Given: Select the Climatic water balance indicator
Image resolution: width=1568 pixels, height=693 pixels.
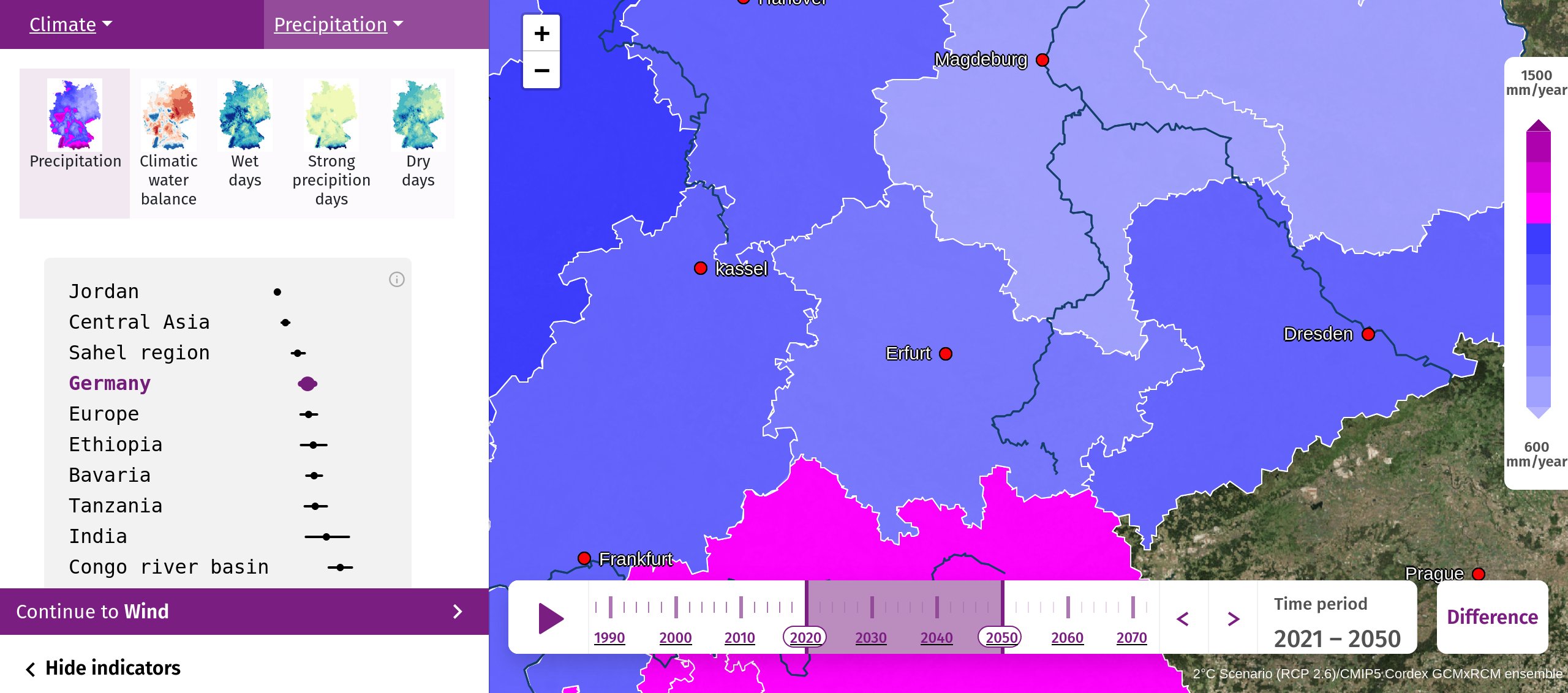Looking at the screenshot, I should (168, 143).
